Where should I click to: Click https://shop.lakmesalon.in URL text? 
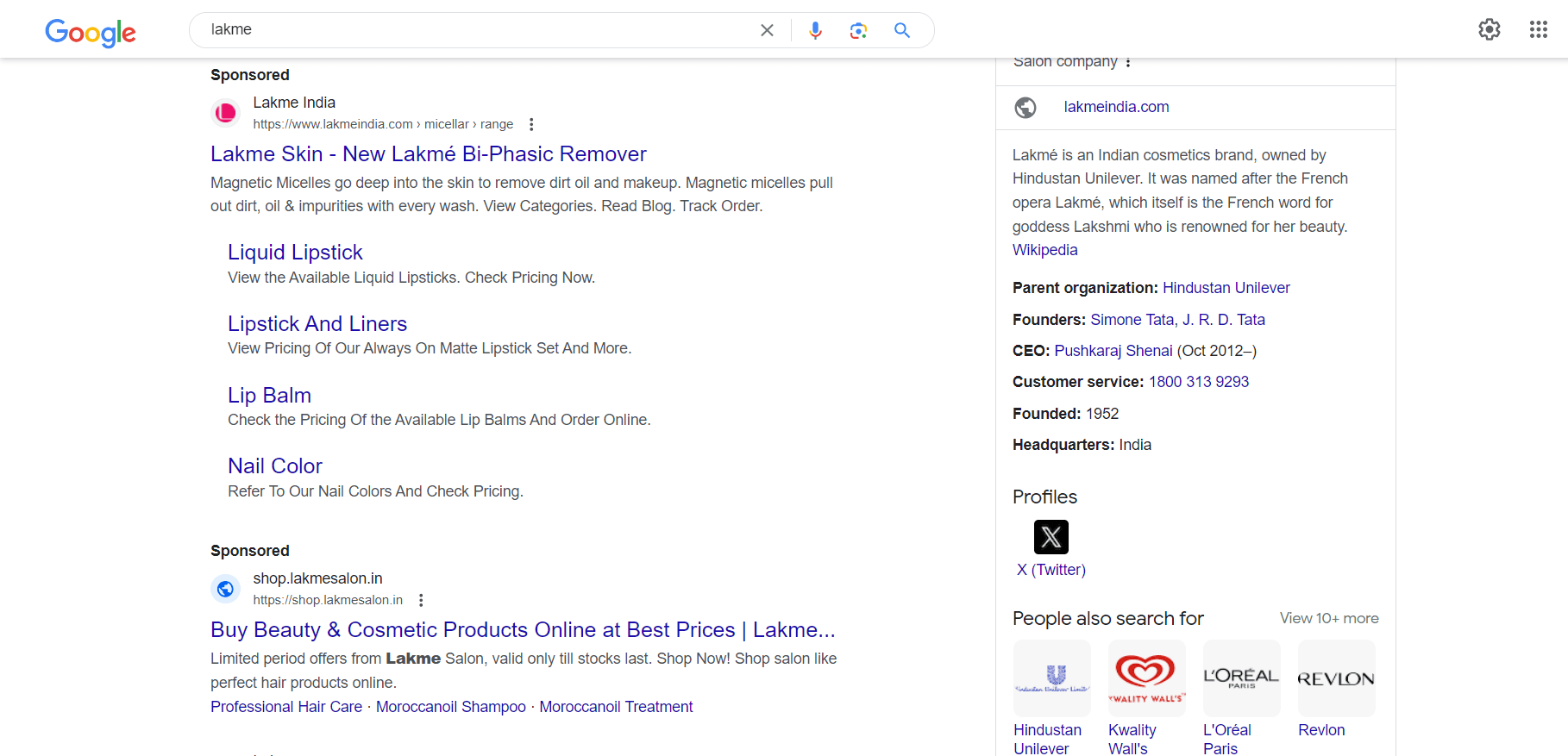pyautogui.click(x=328, y=600)
